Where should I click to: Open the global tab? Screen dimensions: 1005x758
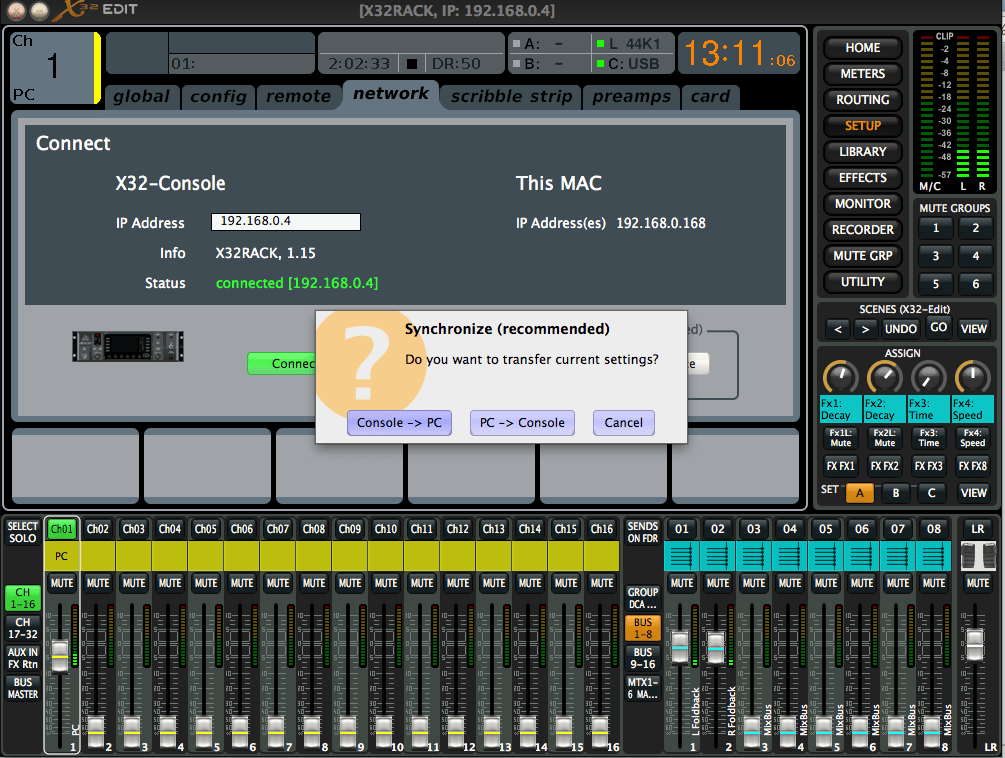coord(142,97)
